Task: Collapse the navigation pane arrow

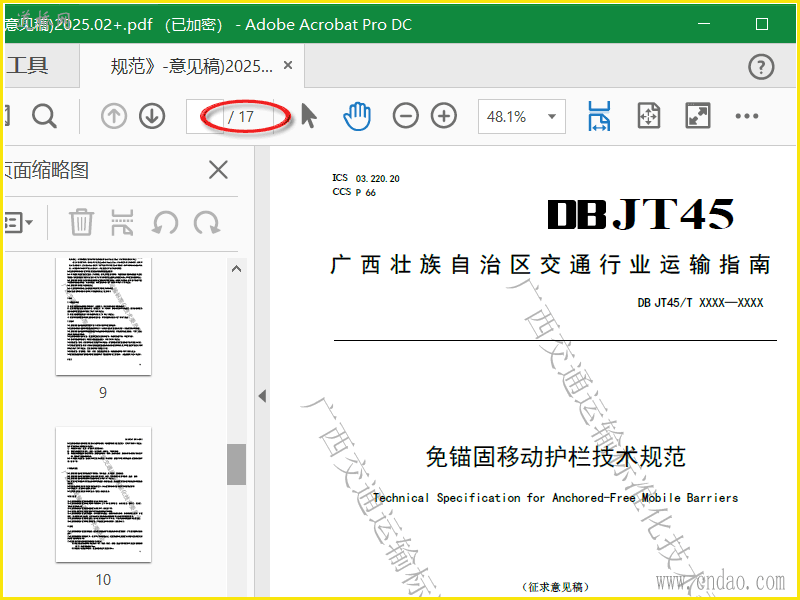Action: tap(262, 396)
